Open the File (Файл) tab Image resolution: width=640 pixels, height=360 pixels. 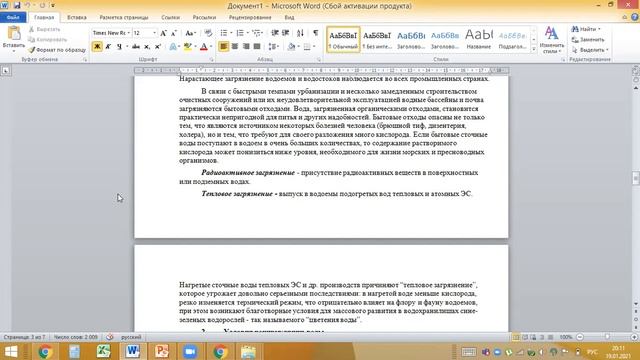click(13, 18)
